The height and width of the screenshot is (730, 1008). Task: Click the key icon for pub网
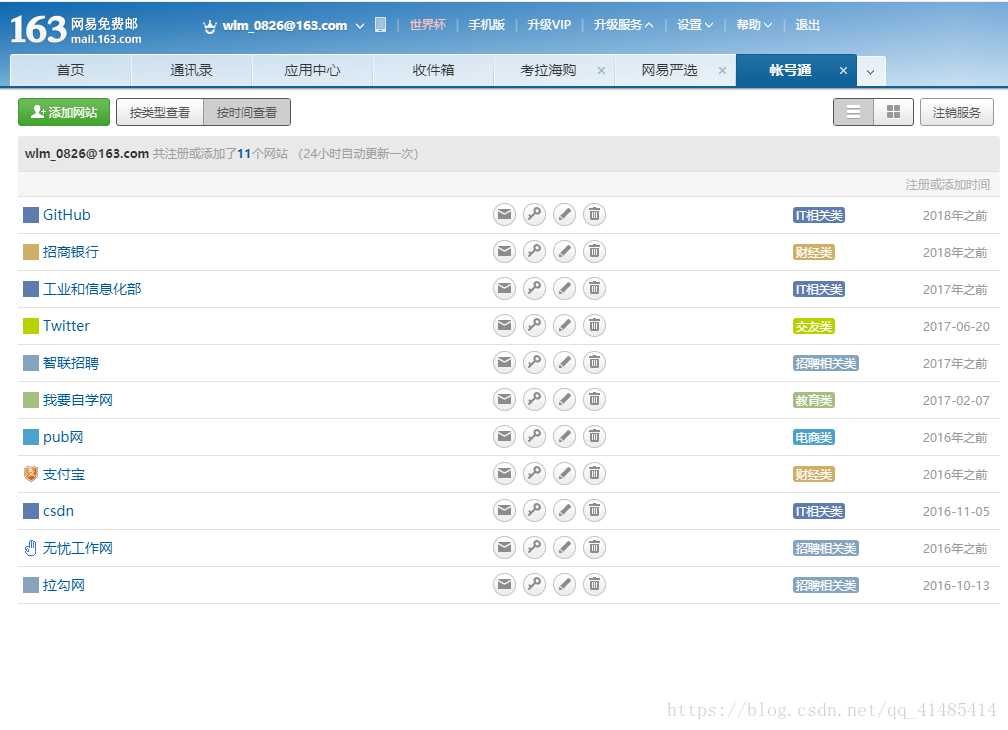pos(534,436)
